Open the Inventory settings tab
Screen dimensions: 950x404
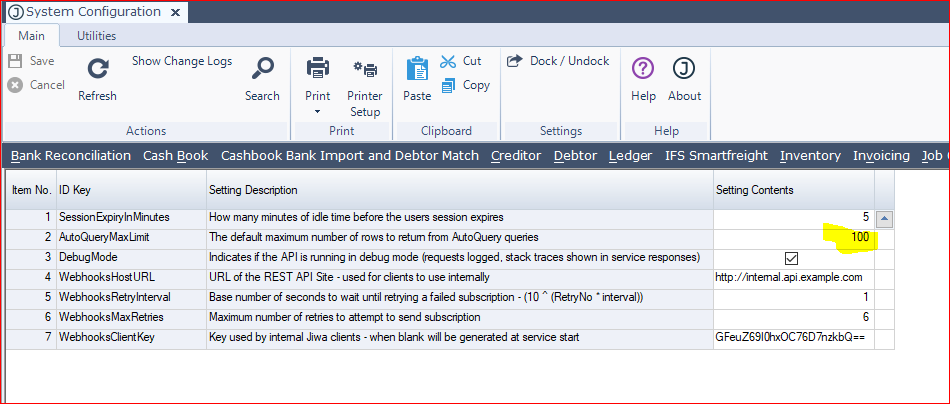click(x=810, y=155)
